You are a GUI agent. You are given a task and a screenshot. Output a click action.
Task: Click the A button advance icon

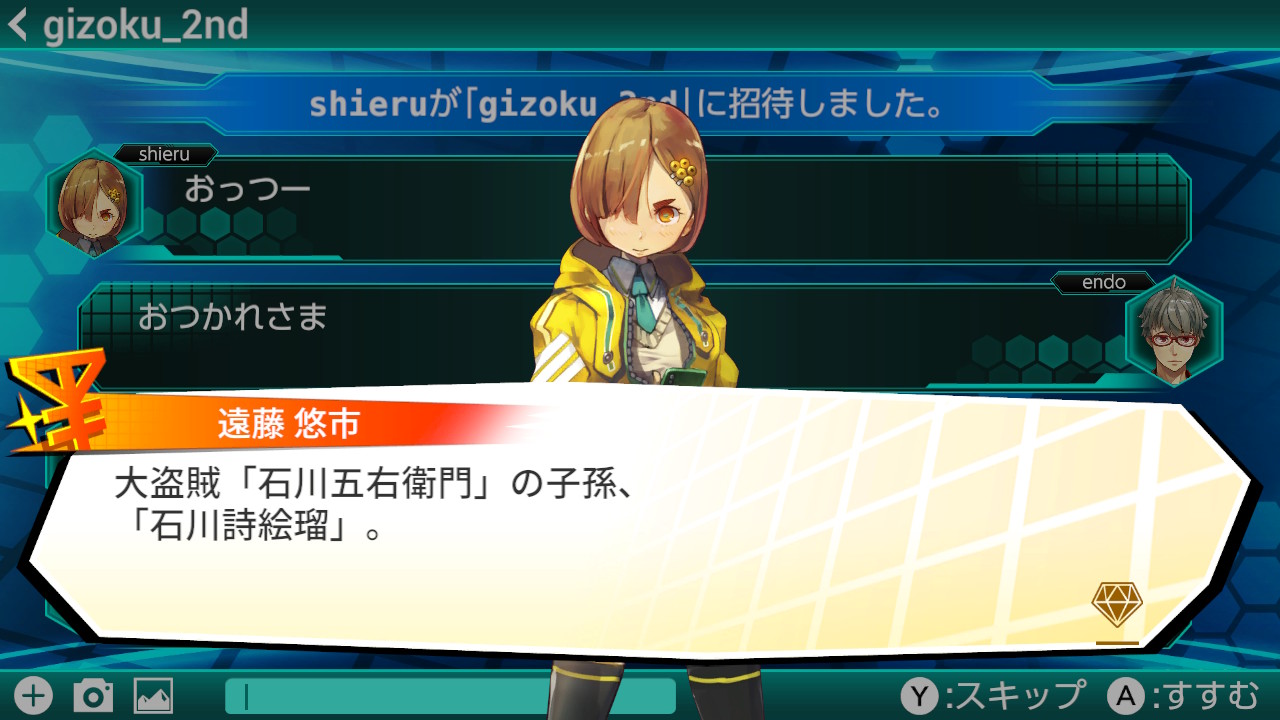[x=1126, y=695]
